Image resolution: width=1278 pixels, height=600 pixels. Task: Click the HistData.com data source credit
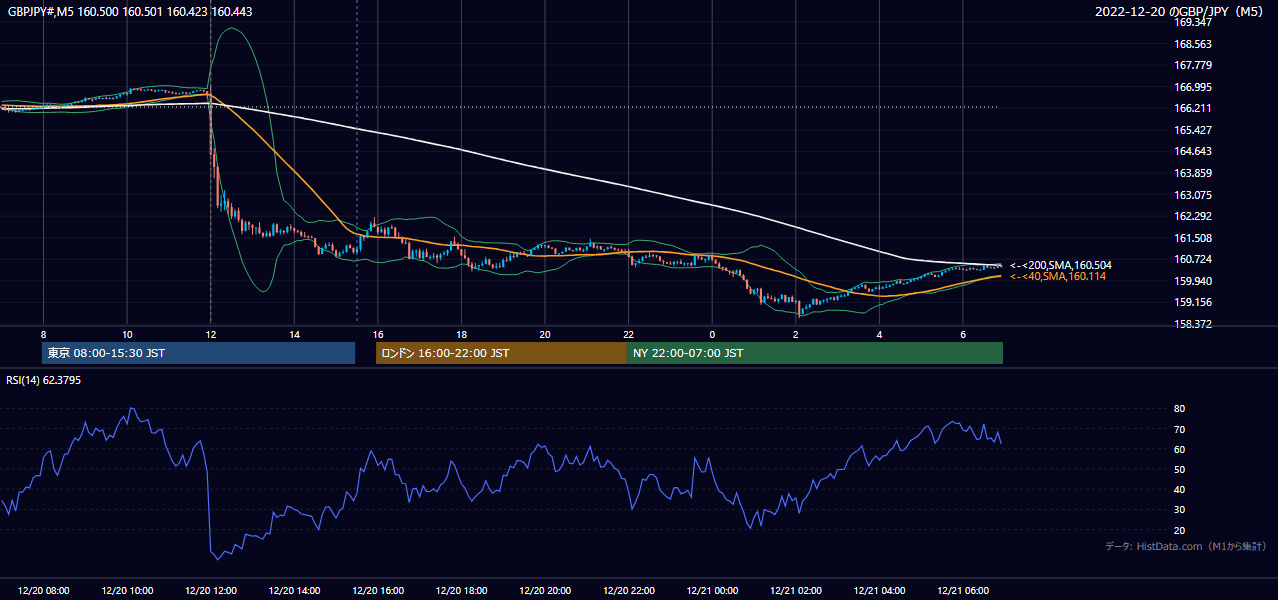pyautogui.click(x=1186, y=547)
